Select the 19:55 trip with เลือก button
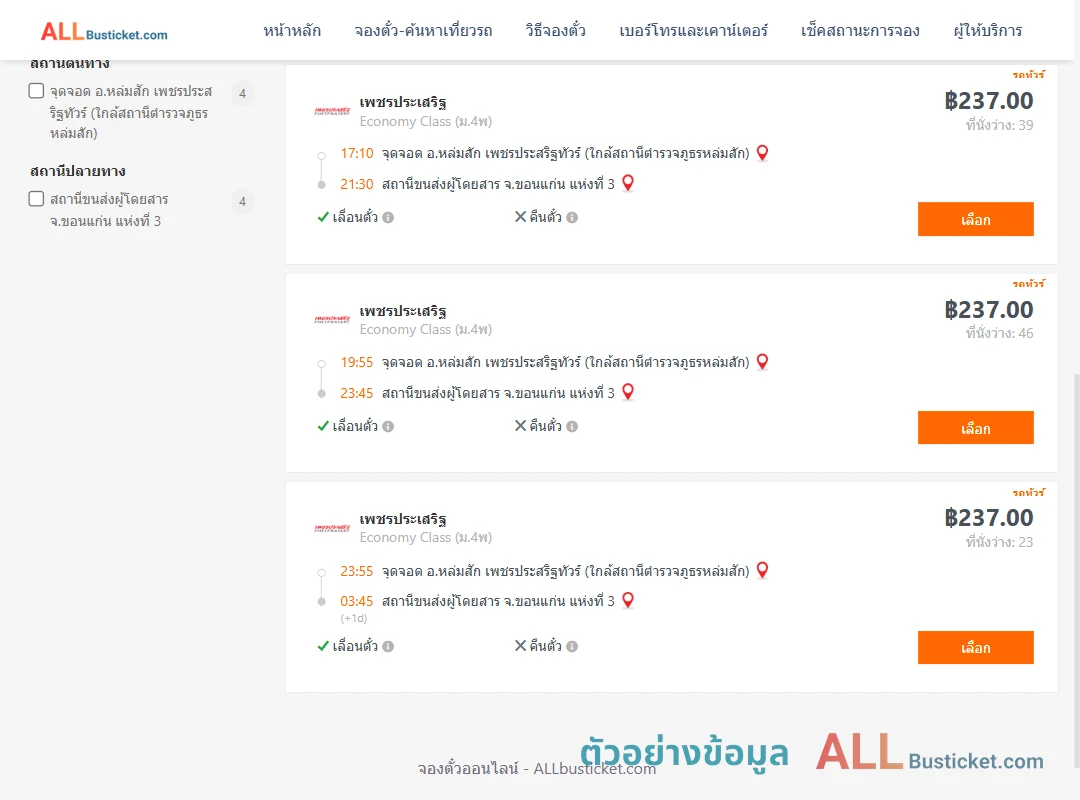This screenshot has width=1080, height=800. pos(975,428)
